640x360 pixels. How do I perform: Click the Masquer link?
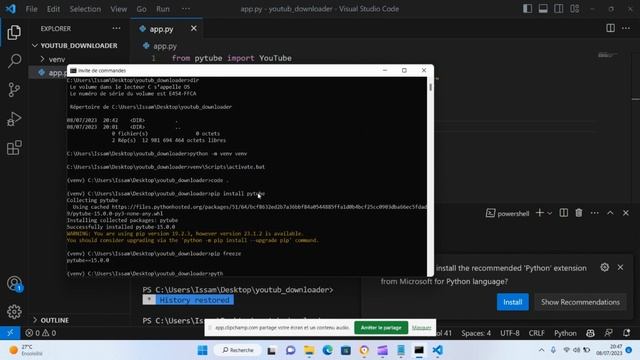pos(421,328)
